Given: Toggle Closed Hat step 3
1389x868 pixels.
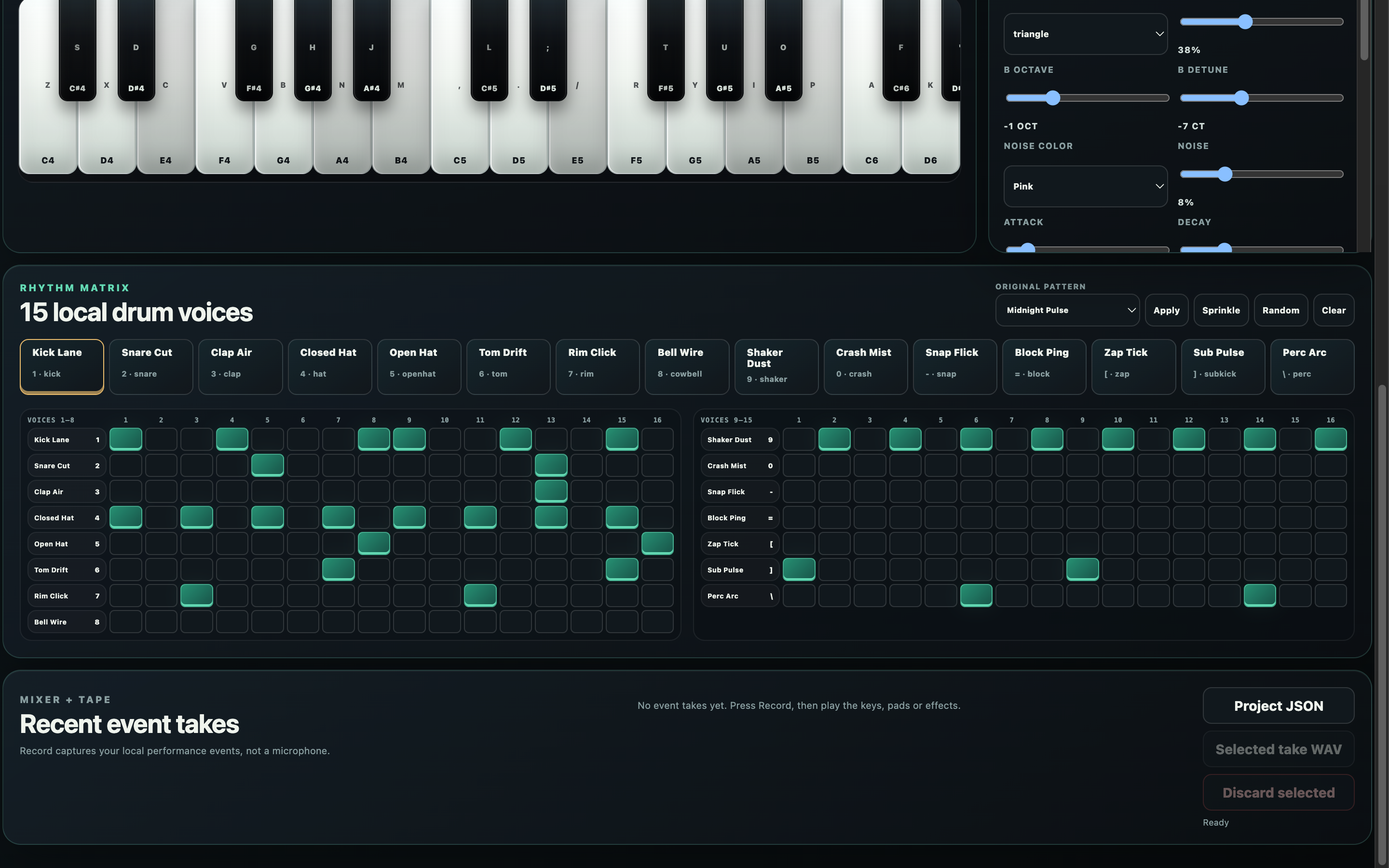Looking at the screenshot, I should pyautogui.click(x=197, y=517).
